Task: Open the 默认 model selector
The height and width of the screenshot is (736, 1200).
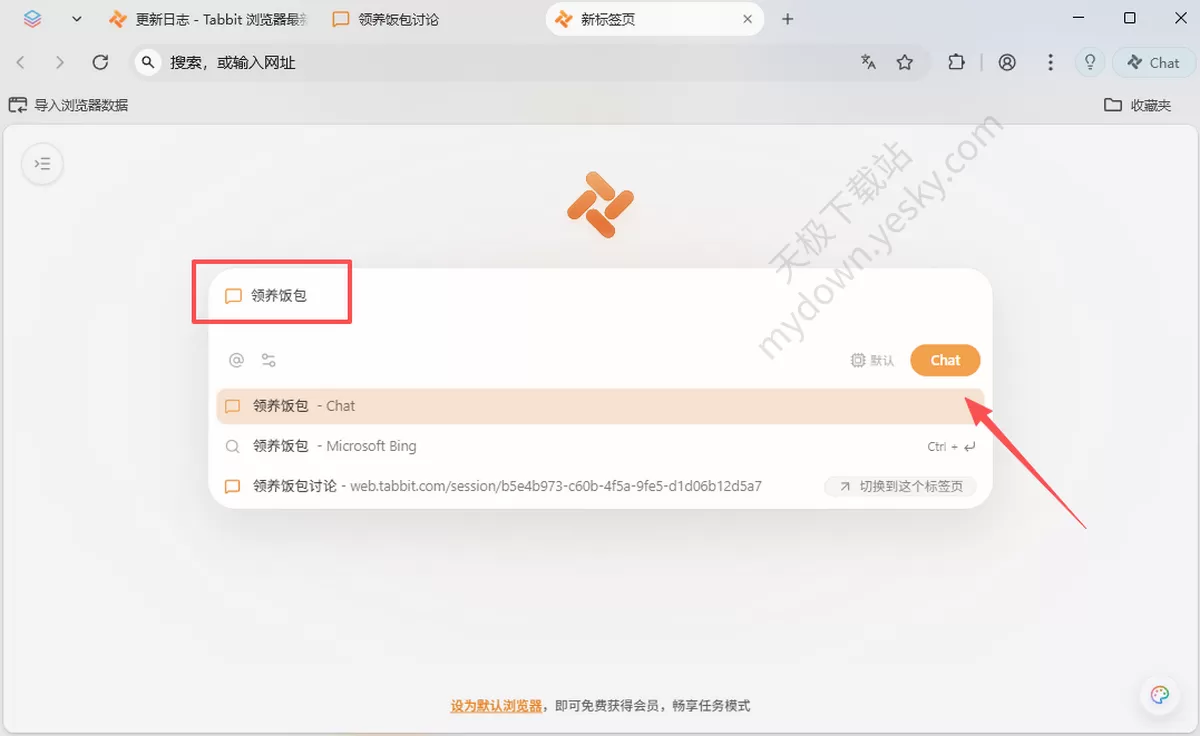Action: 872,360
